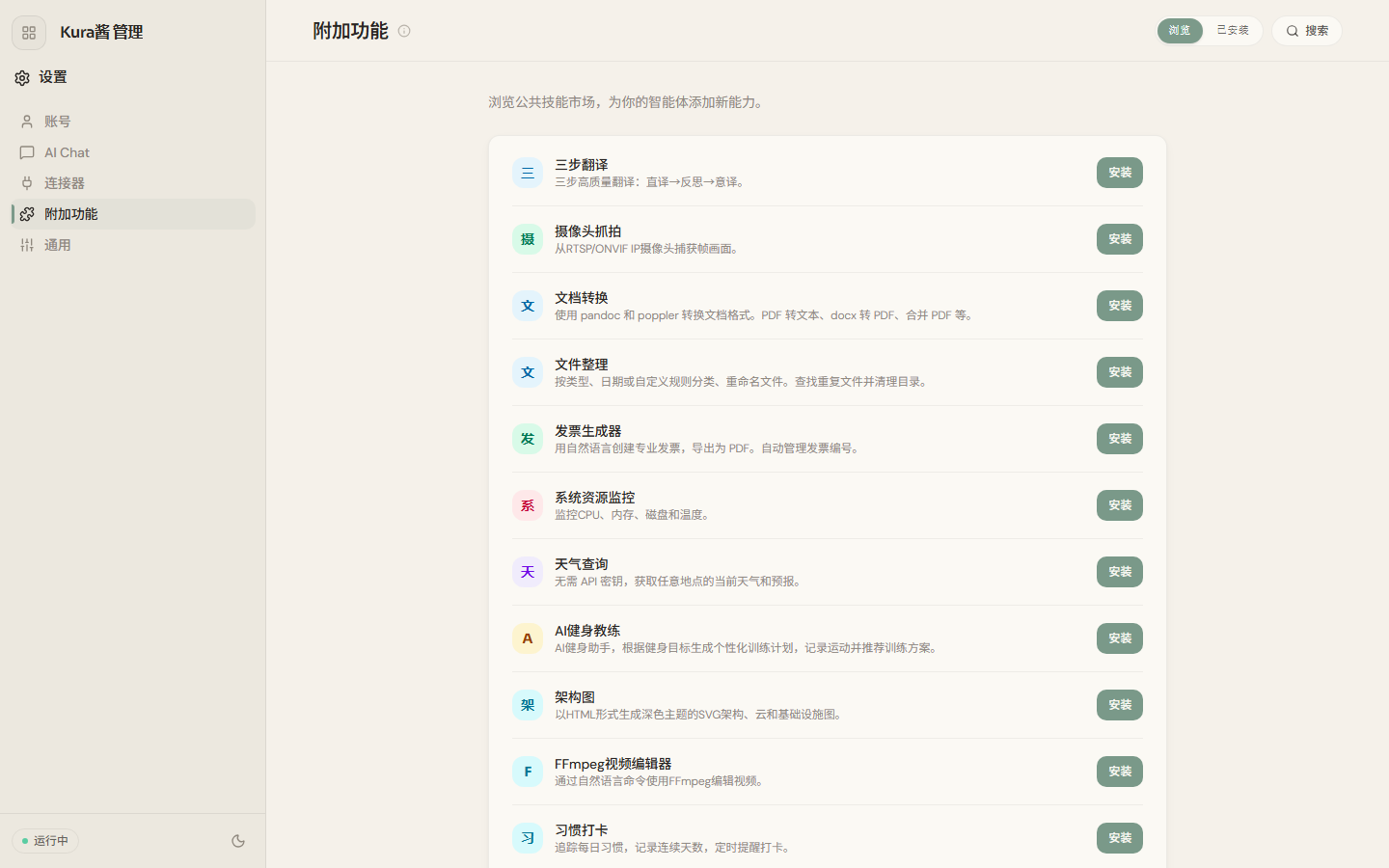Click the 设置 gear icon

22,78
